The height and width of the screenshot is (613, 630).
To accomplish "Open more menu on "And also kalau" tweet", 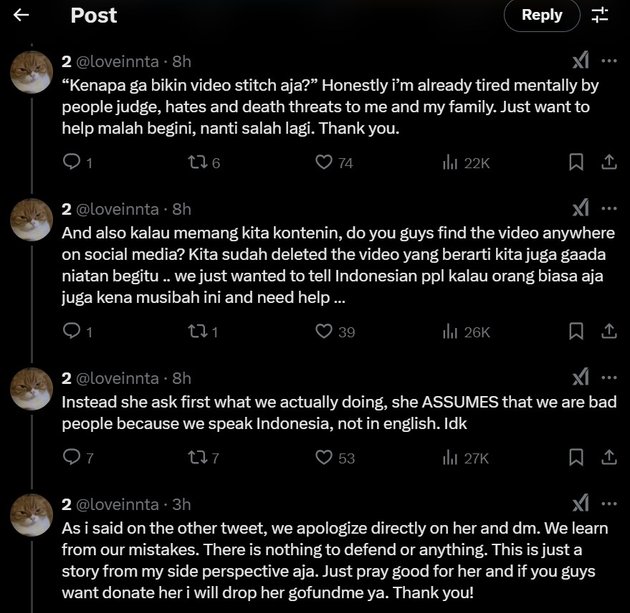I will point(608,208).
